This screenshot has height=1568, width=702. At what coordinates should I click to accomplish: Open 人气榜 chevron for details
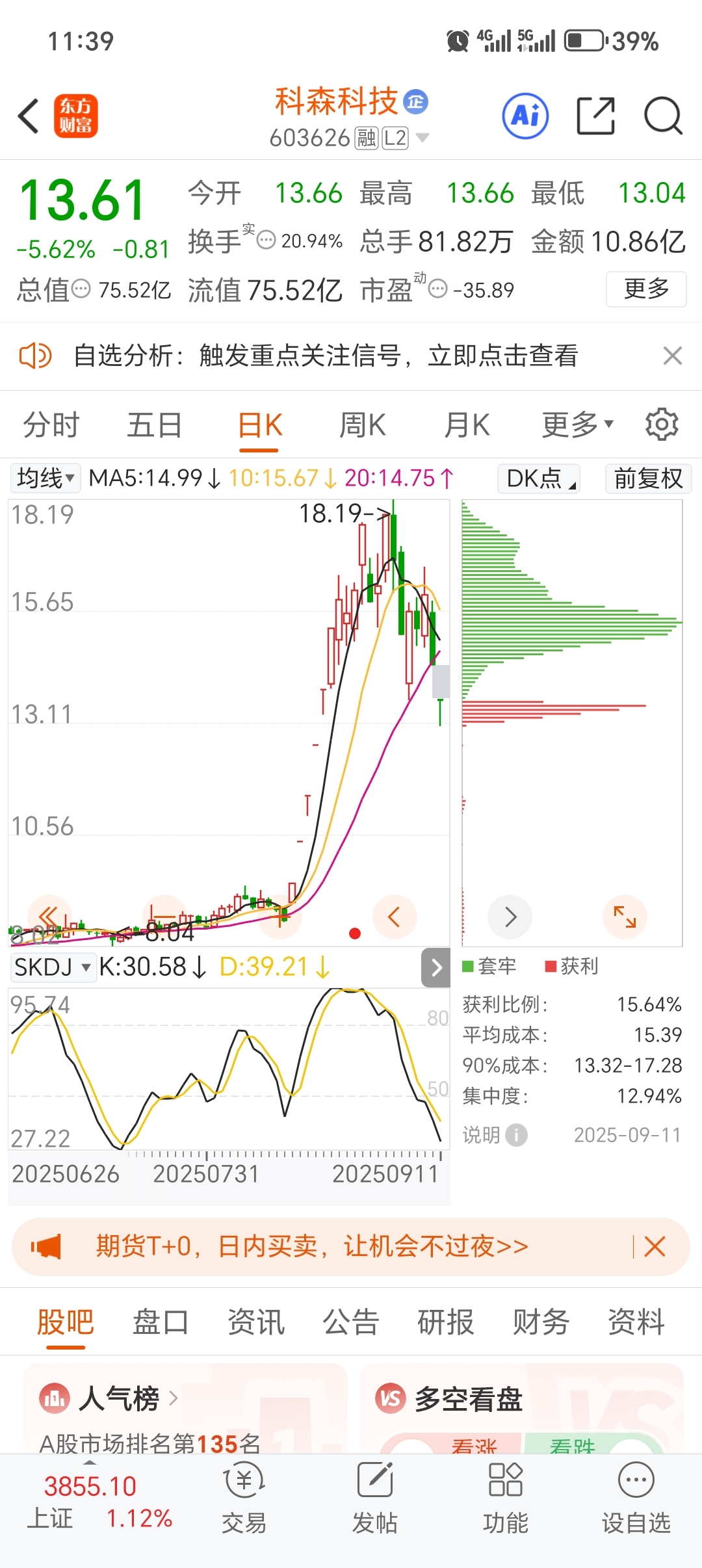tap(173, 1398)
